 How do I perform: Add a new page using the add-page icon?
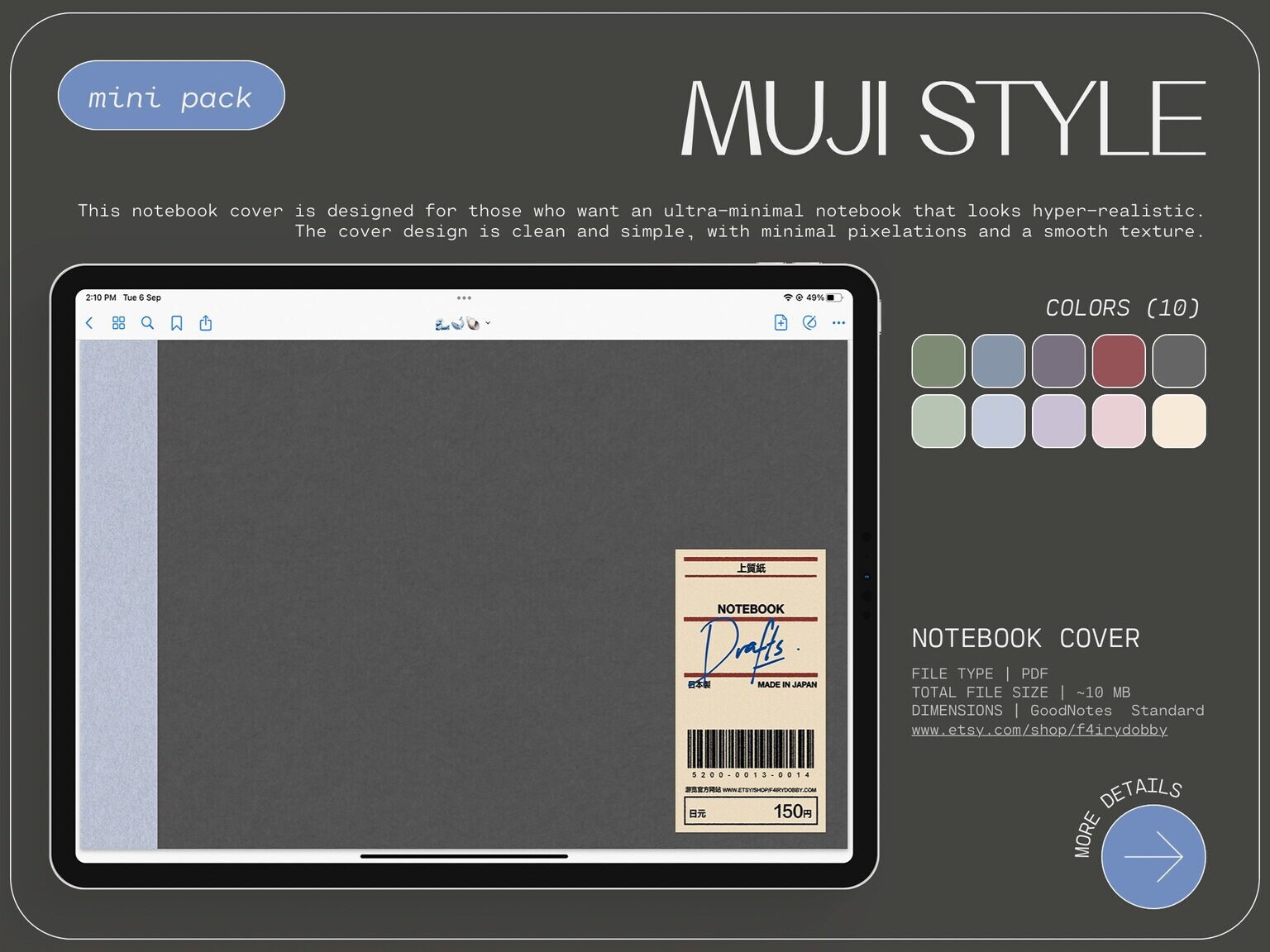[x=781, y=323]
